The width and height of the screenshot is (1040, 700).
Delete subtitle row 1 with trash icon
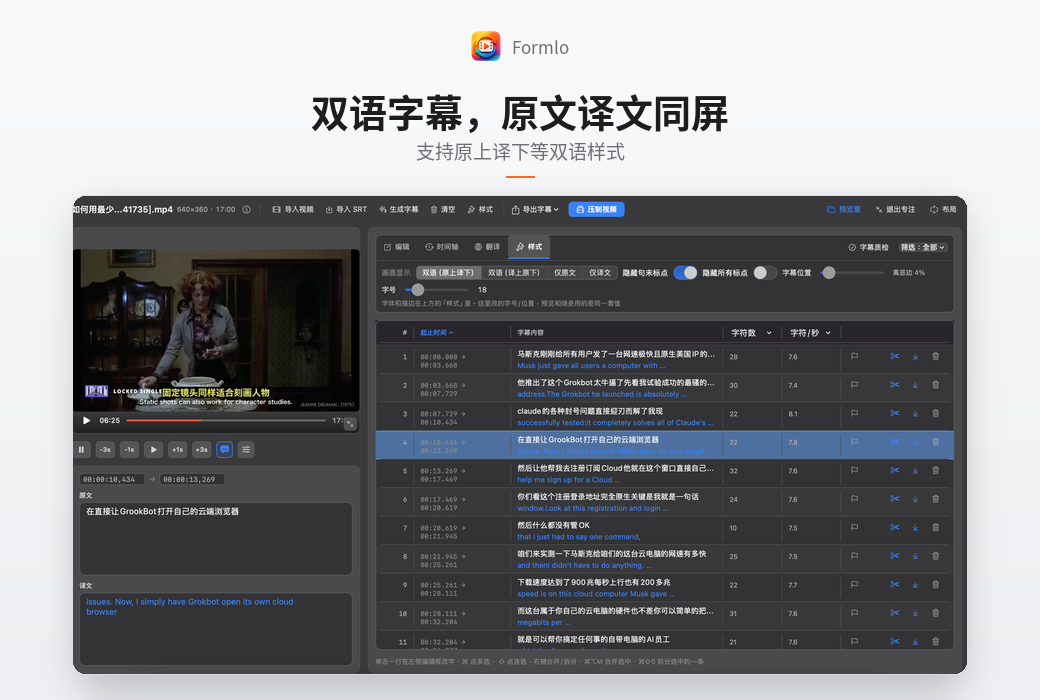(x=936, y=356)
